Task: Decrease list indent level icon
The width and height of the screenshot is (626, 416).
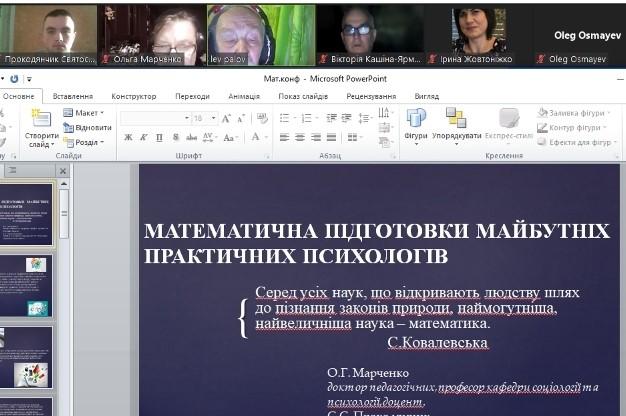Action: click(x=331, y=118)
